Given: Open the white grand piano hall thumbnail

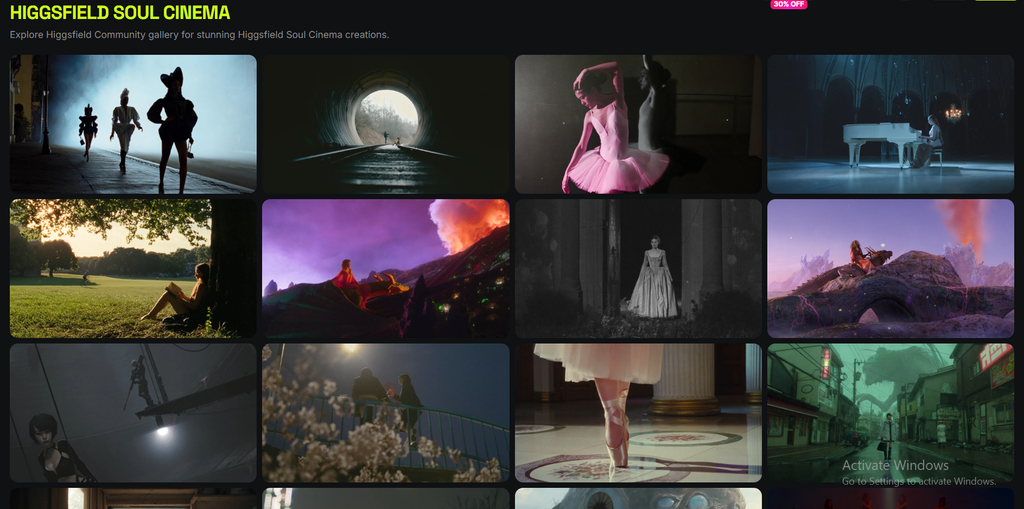Looking at the screenshot, I should (x=891, y=124).
